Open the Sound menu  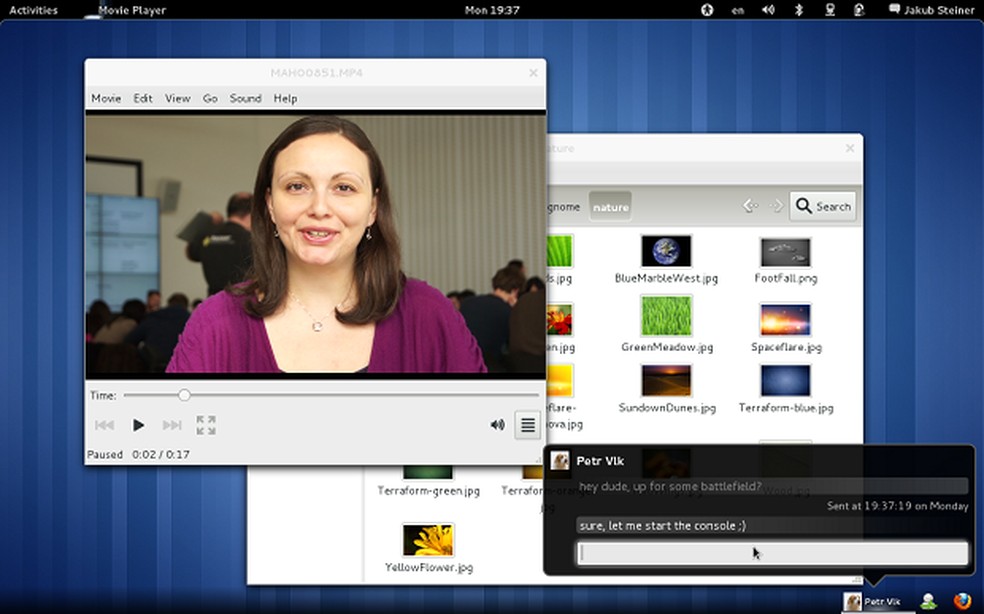(x=245, y=98)
